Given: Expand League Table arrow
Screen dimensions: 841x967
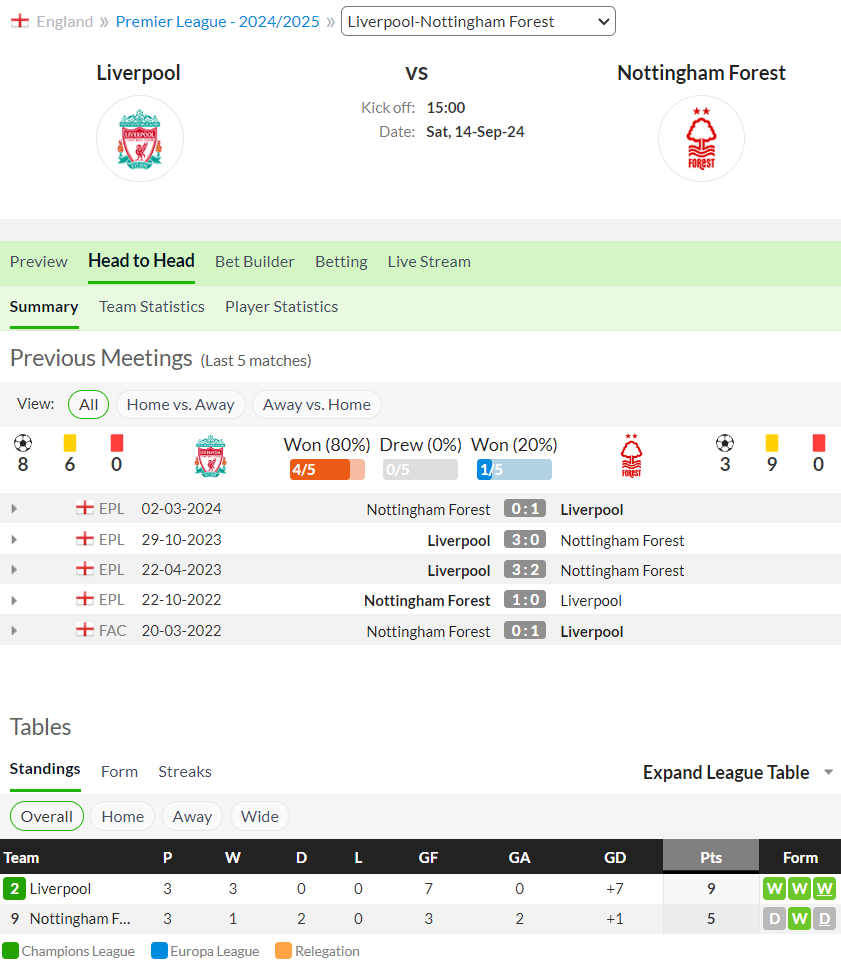Looking at the screenshot, I should 829,772.
